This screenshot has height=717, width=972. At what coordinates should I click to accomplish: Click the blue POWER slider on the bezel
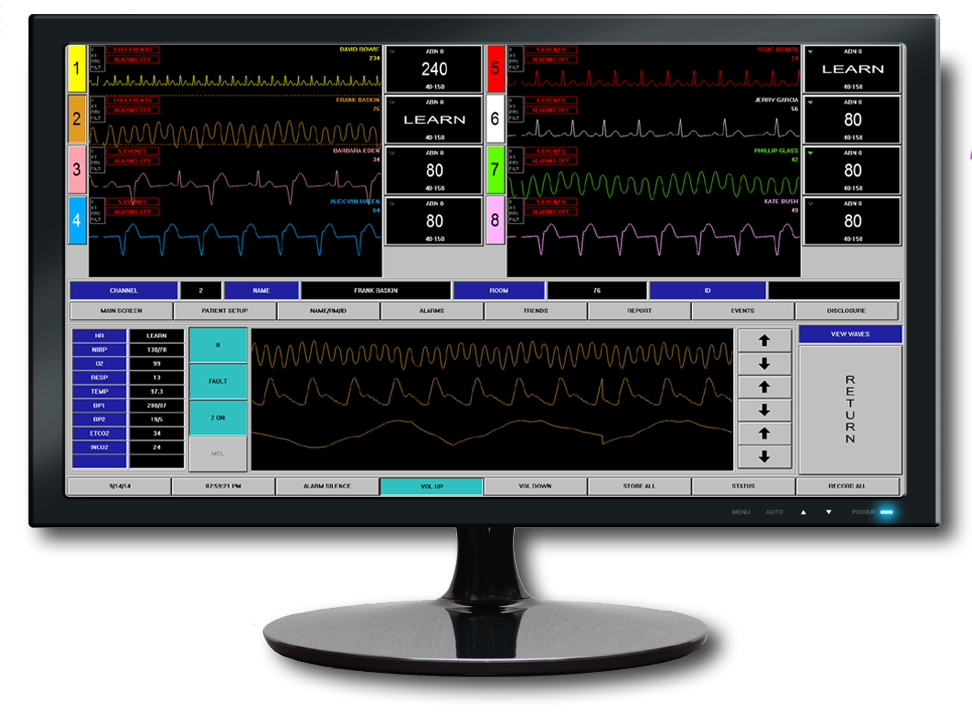tap(886, 512)
